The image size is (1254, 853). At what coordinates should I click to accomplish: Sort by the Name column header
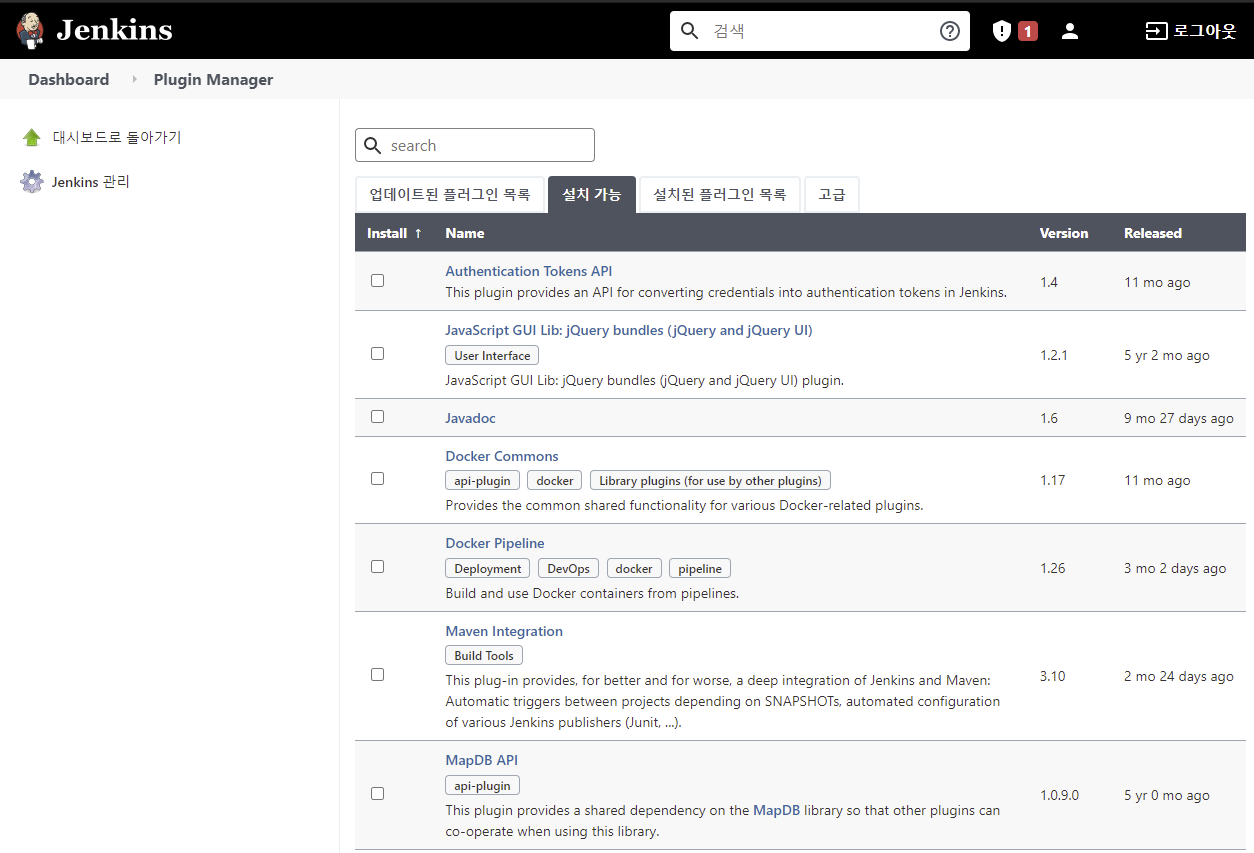465,233
